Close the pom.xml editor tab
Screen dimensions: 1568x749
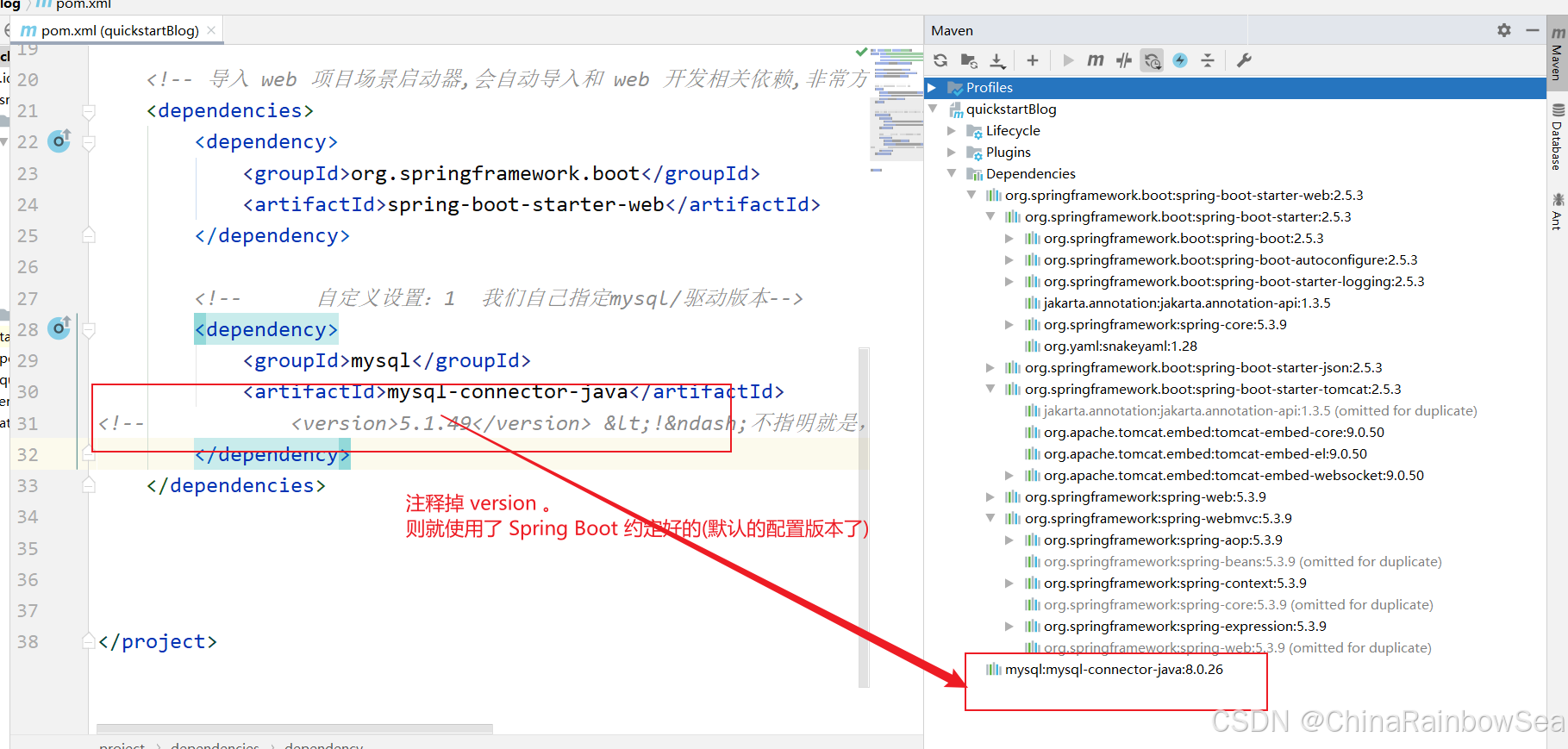(211, 30)
